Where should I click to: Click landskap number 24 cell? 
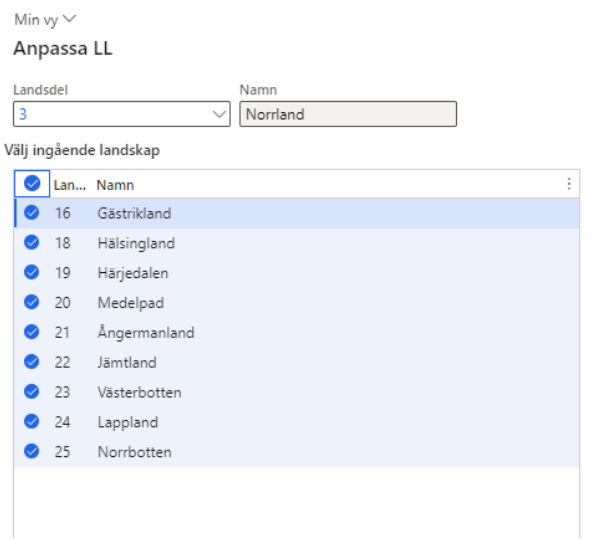click(62, 422)
